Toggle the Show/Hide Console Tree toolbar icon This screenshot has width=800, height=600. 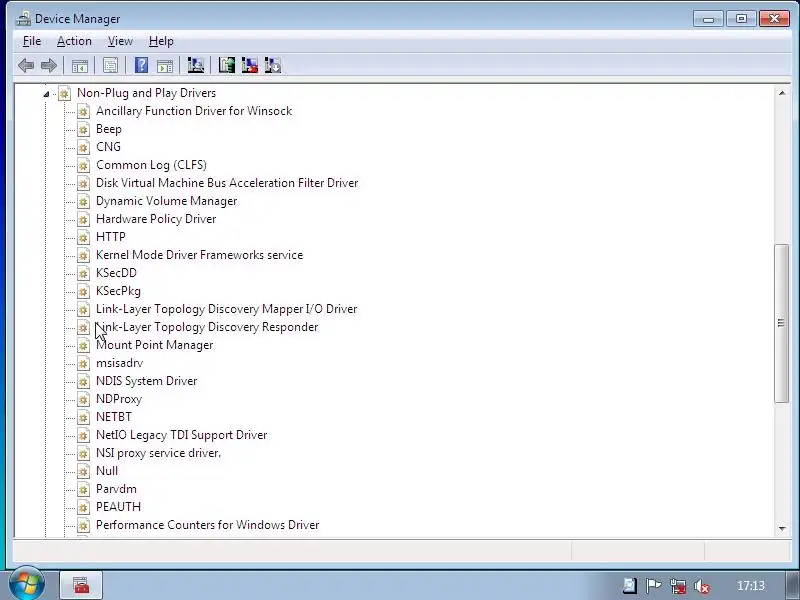(x=80, y=65)
